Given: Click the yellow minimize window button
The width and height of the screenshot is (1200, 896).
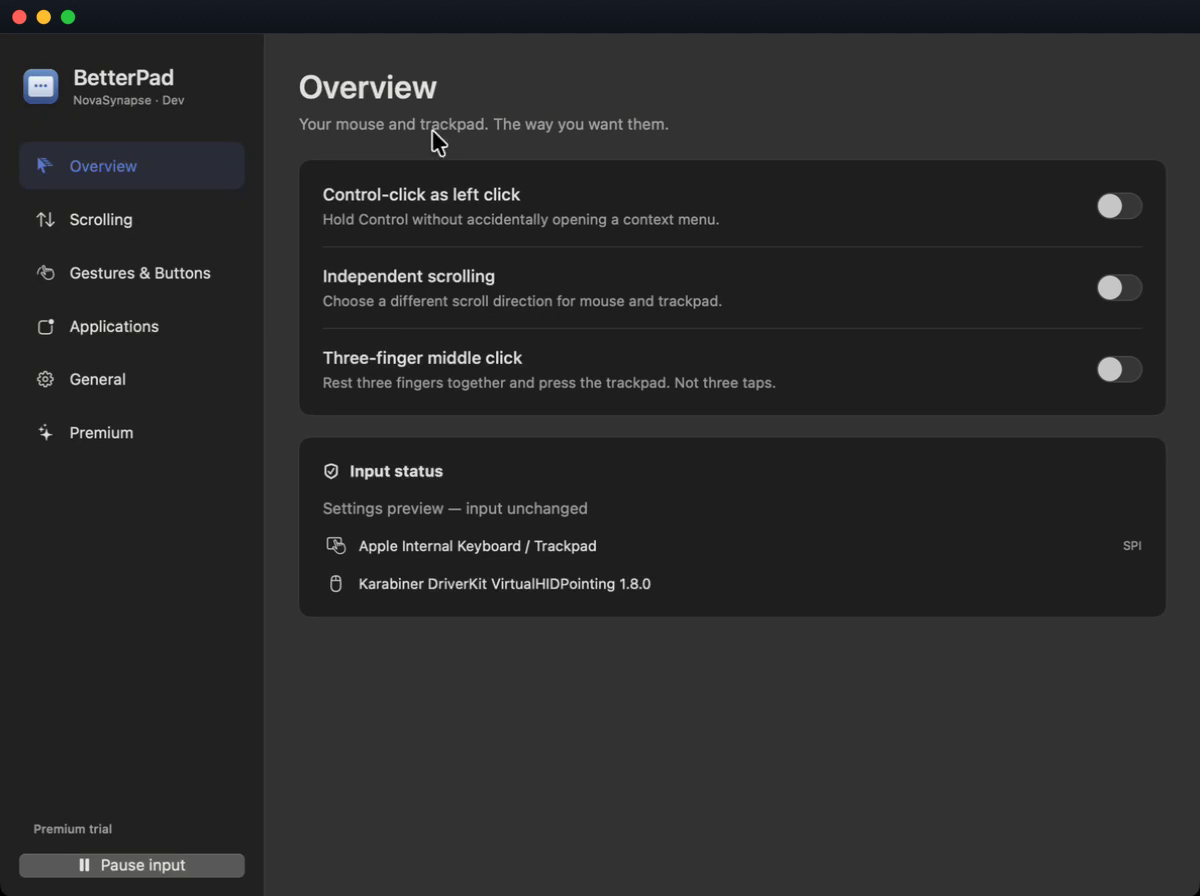Looking at the screenshot, I should point(43,17).
